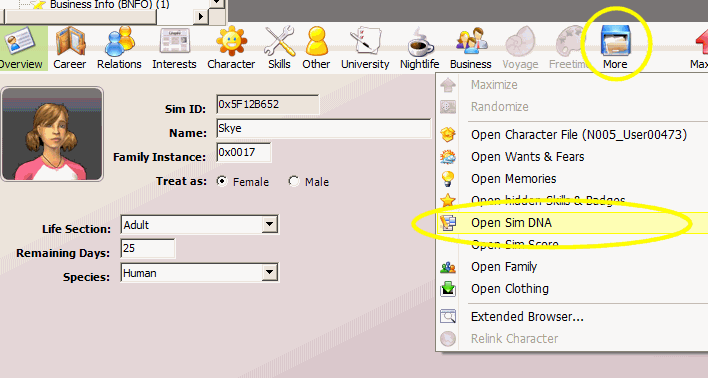This screenshot has width=708, height=378.
Task: Click the horizontal scrollbar right arrow
Action: tap(200, 17)
